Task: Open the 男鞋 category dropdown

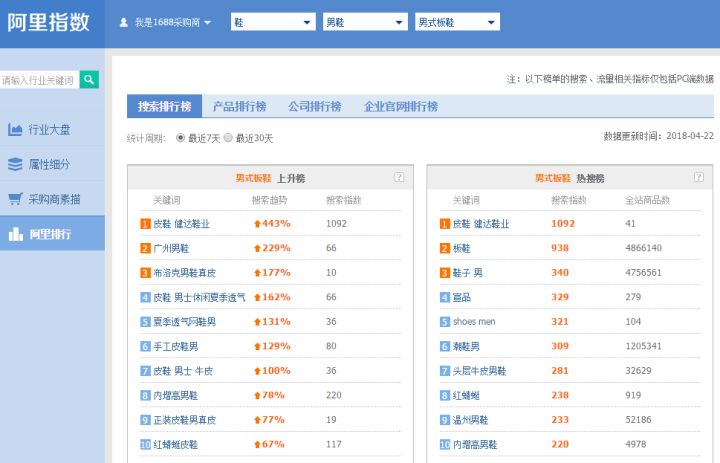Action: pyautogui.click(x=365, y=22)
